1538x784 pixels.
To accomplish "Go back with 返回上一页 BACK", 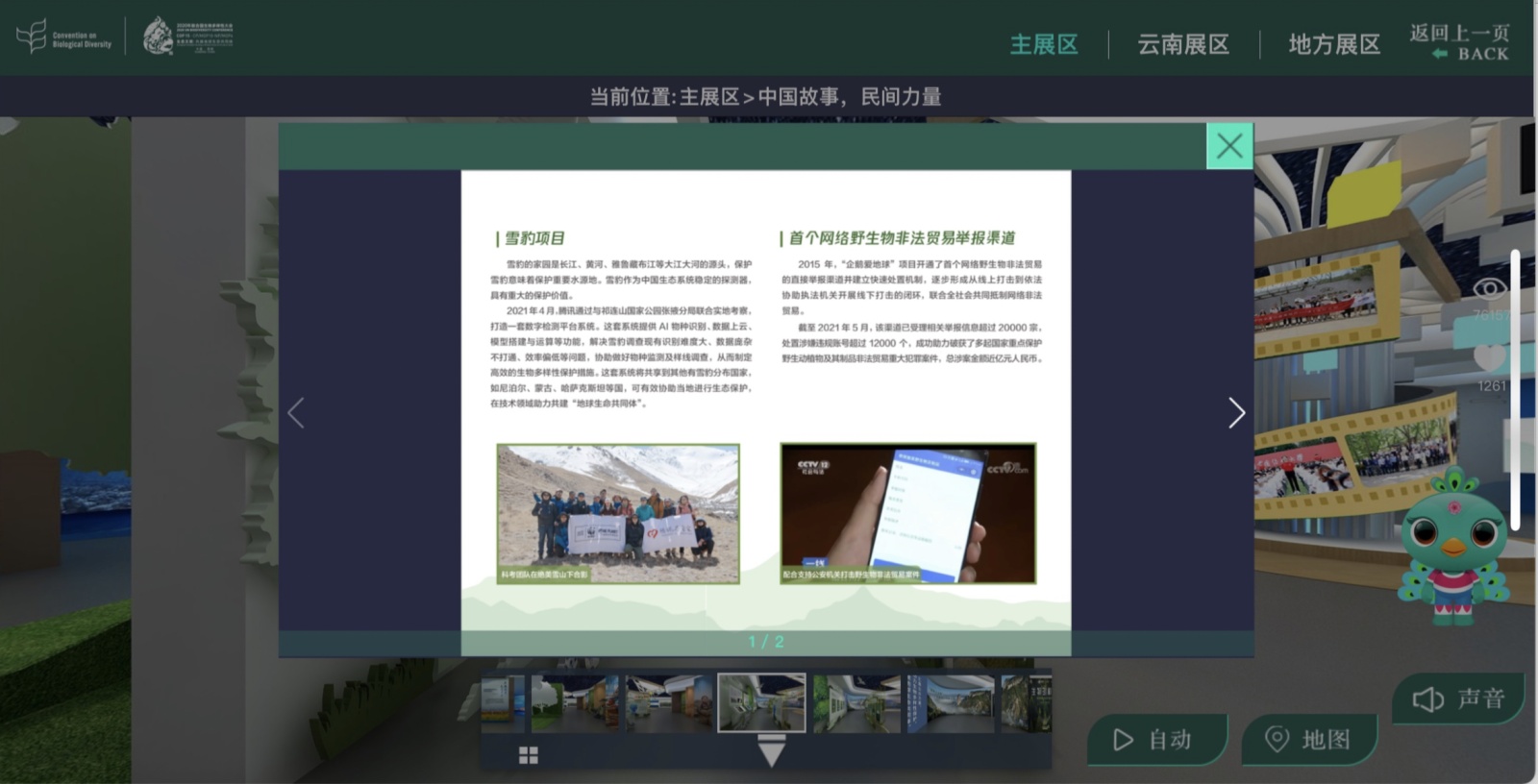I will click(x=1460, y=42).
